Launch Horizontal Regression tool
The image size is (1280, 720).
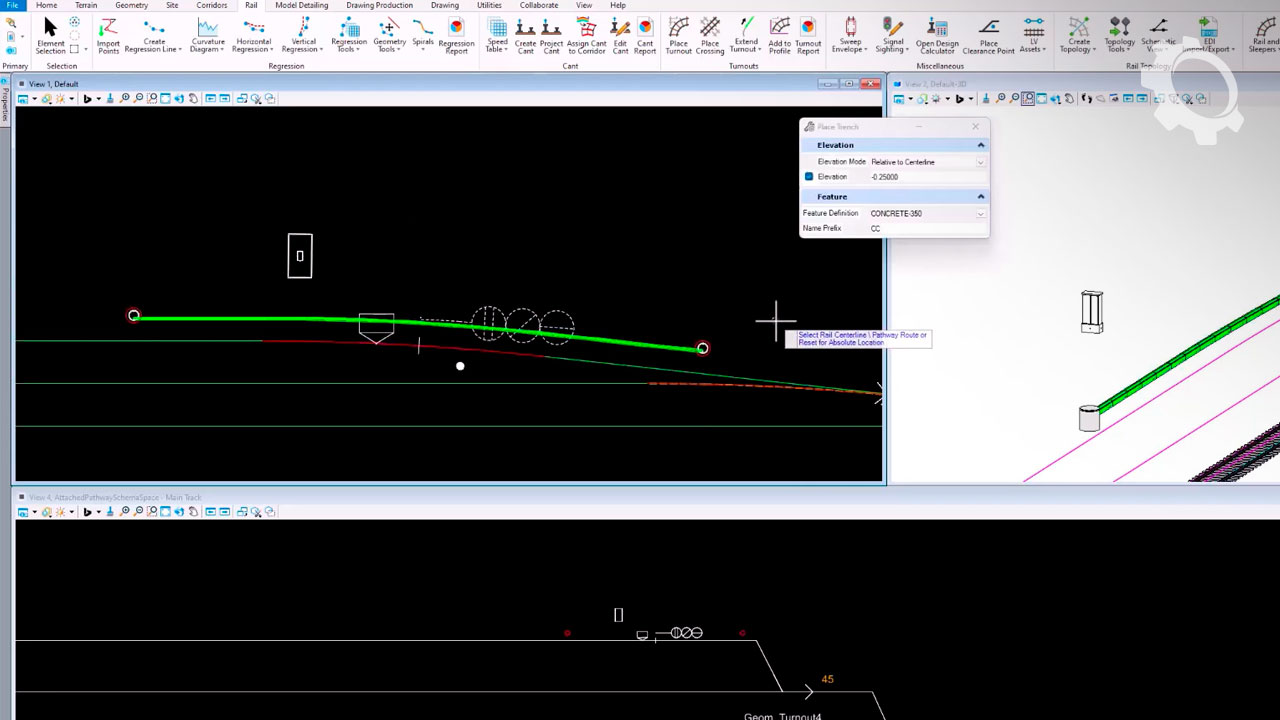pos(253,35)
